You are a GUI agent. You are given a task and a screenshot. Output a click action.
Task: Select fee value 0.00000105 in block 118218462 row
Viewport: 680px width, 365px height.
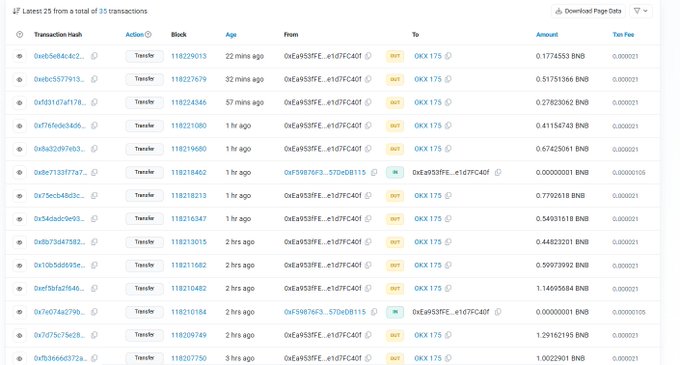pyautogui.click(x=629, y=173)
